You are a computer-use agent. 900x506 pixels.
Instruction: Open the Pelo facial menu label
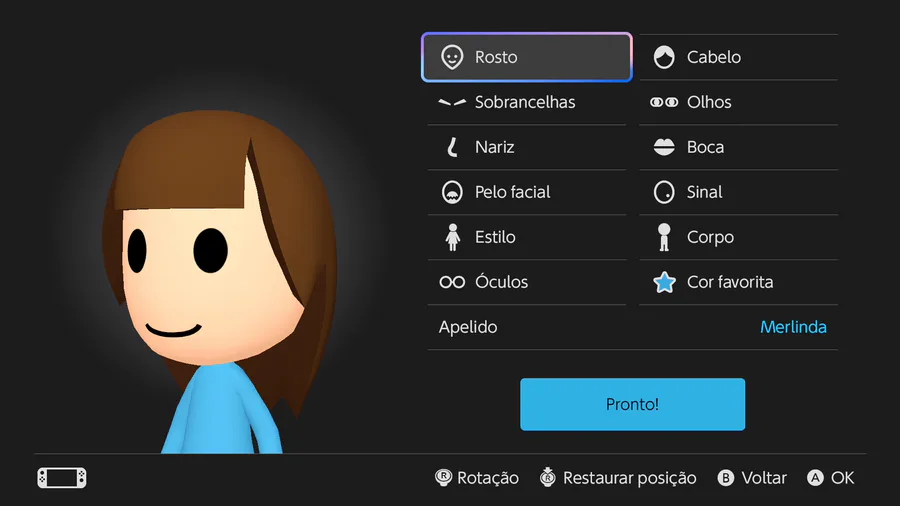coord(512,192)
